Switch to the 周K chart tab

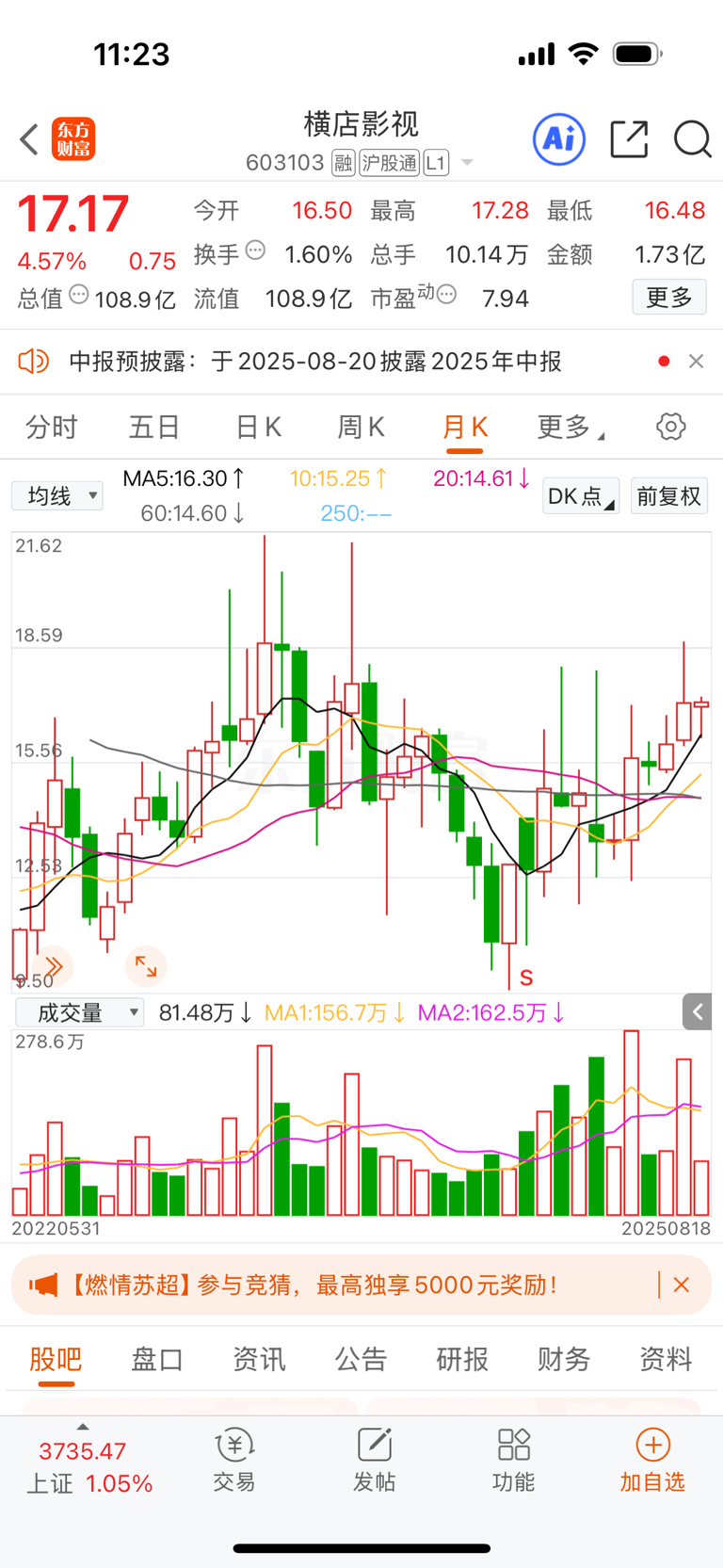(x=362, y=428)
